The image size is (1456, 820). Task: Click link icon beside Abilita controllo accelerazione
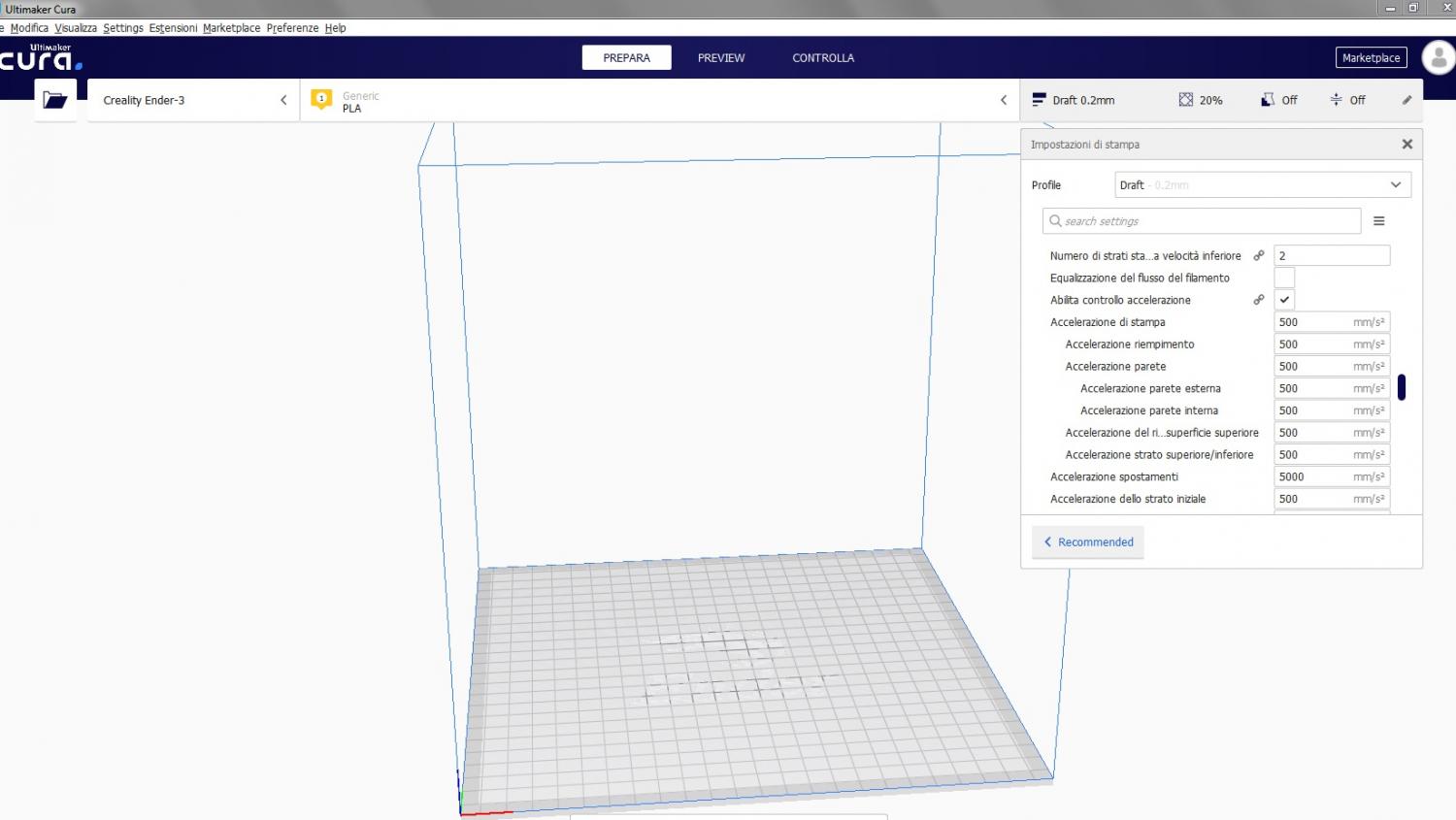(x=1259, y=300)
